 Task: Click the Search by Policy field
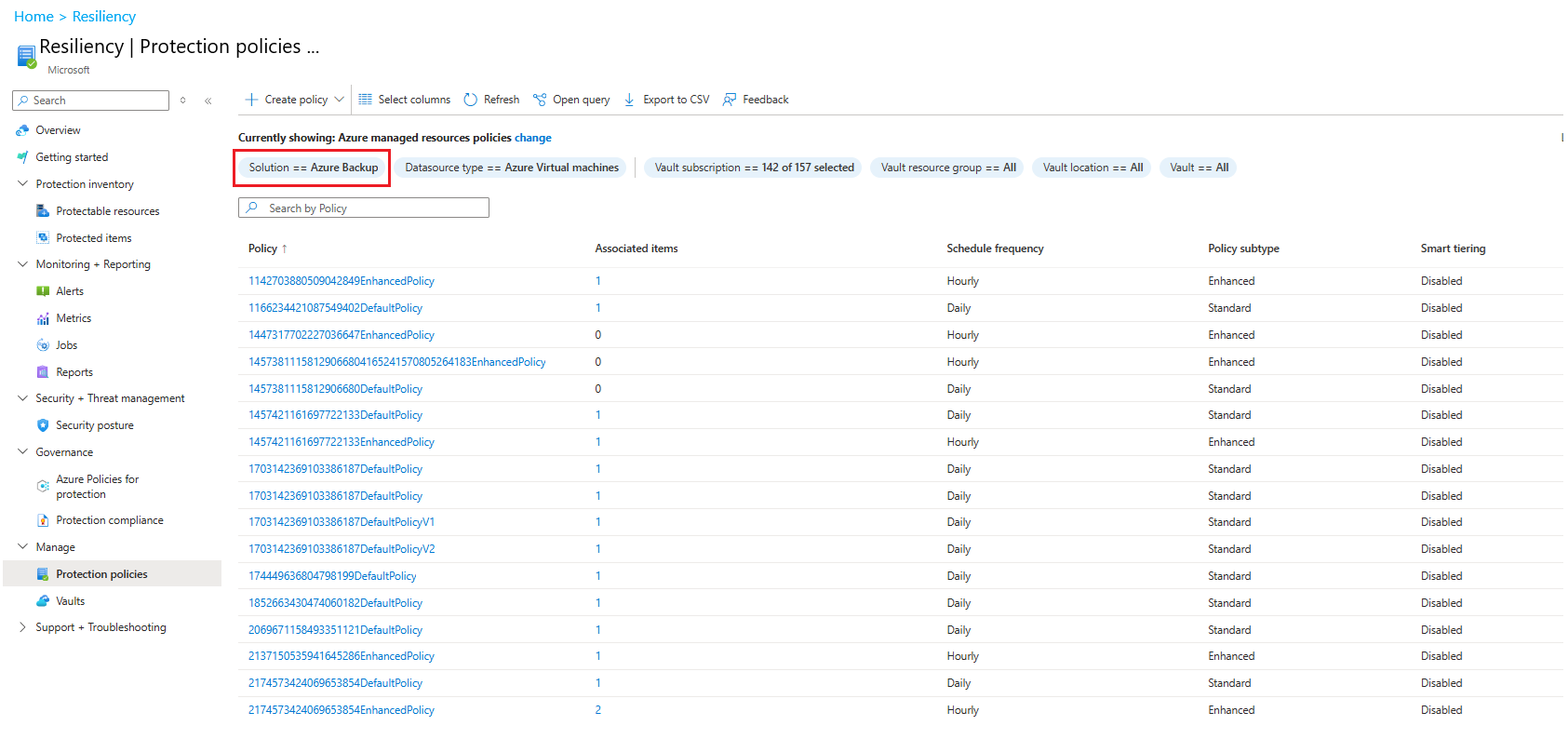click(x=364, y=208)
